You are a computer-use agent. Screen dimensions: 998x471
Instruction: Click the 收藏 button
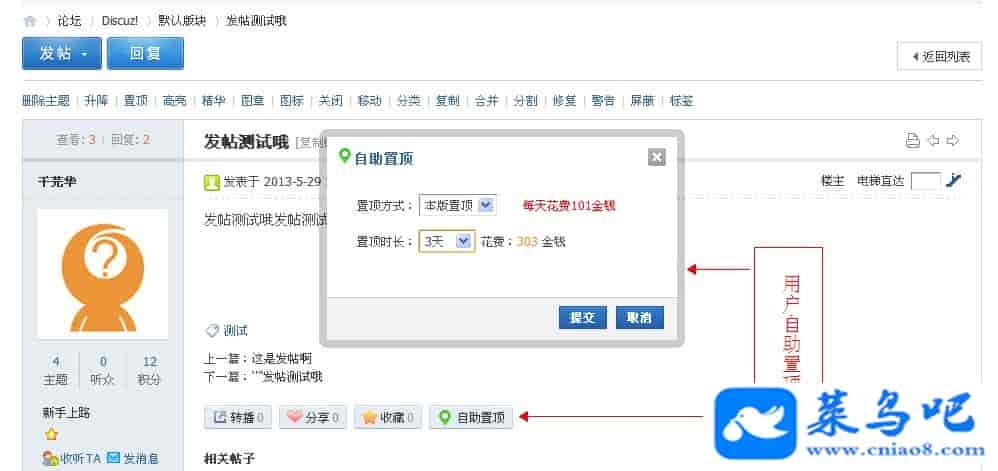pyautogui.click(x=388, y=418)
